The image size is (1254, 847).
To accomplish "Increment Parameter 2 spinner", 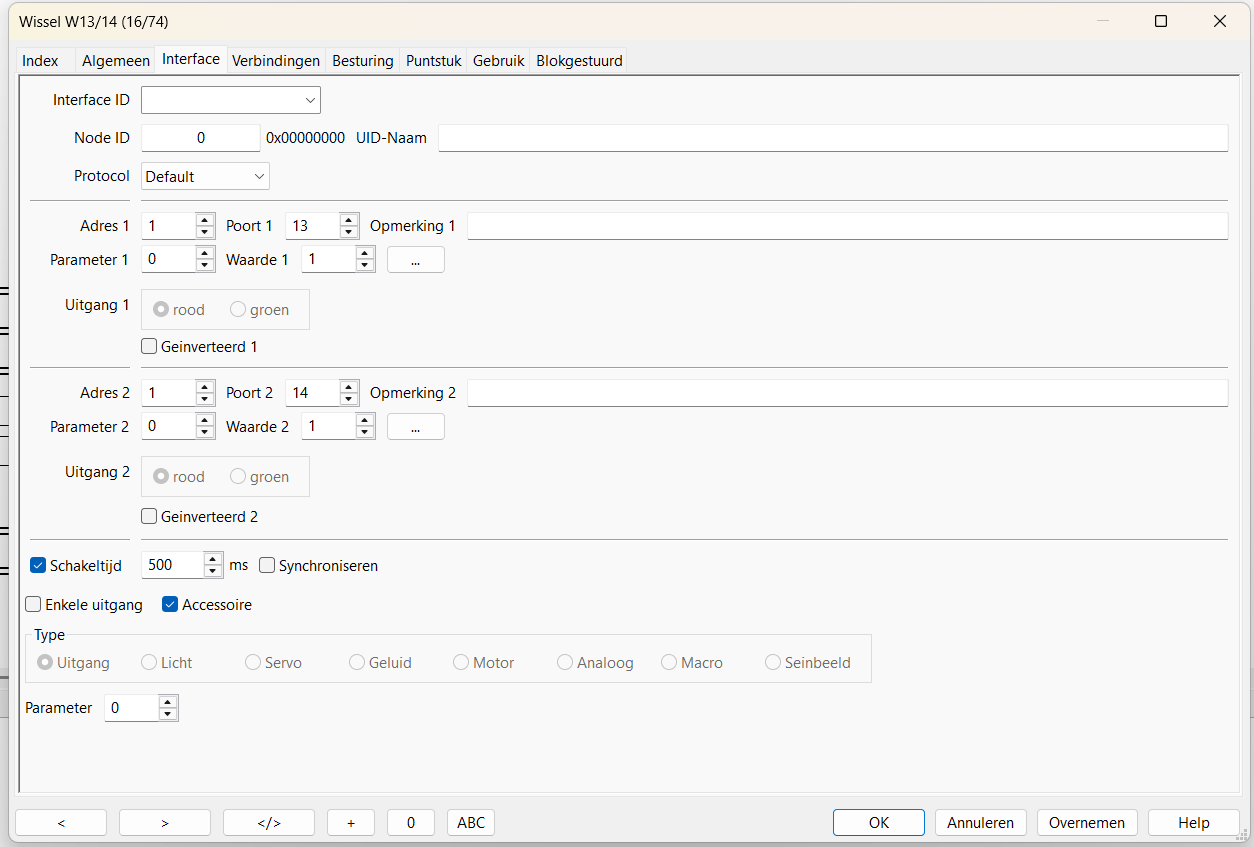I will [205, 420].
